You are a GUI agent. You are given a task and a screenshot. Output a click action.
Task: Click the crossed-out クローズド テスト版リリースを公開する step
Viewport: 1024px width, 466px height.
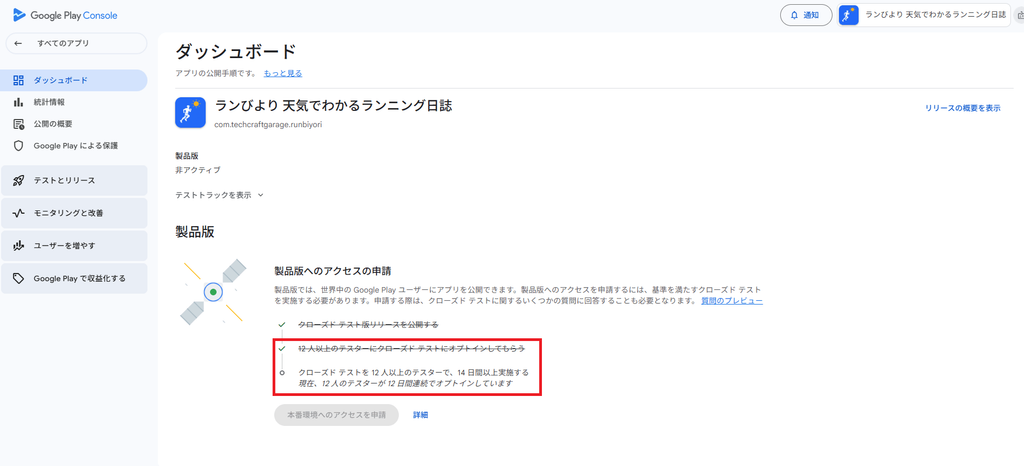[x=368, y=324]
